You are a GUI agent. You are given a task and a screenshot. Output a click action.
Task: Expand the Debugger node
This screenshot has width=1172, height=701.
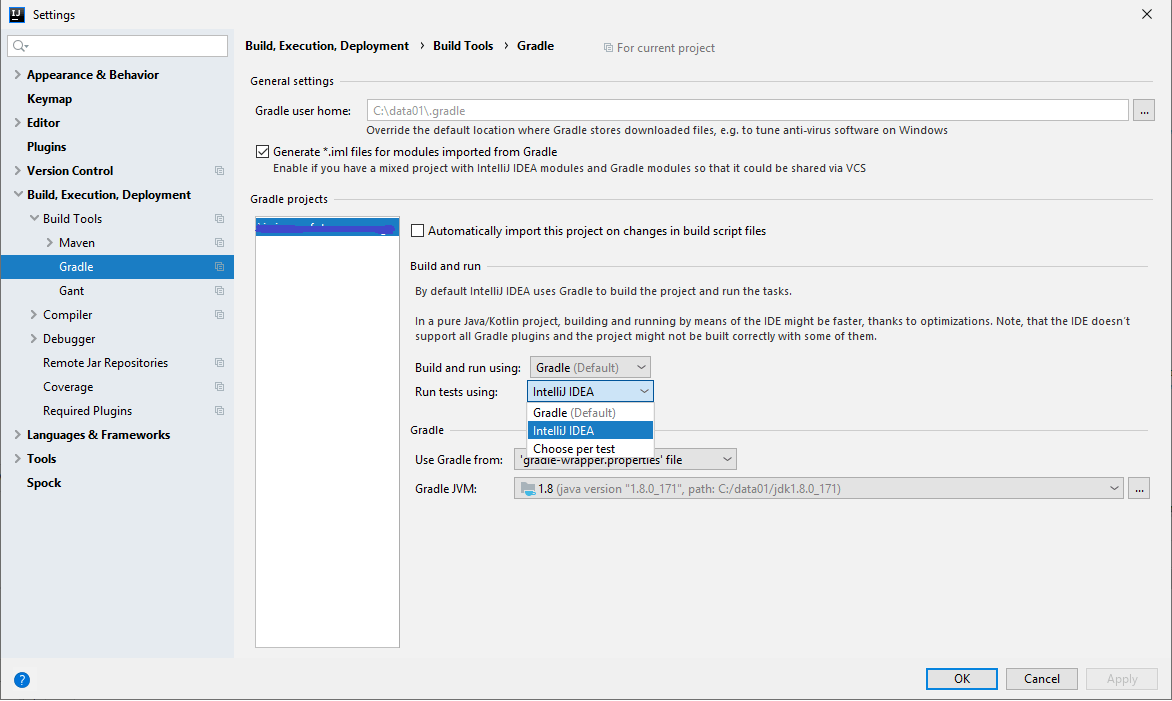(34, 339)
